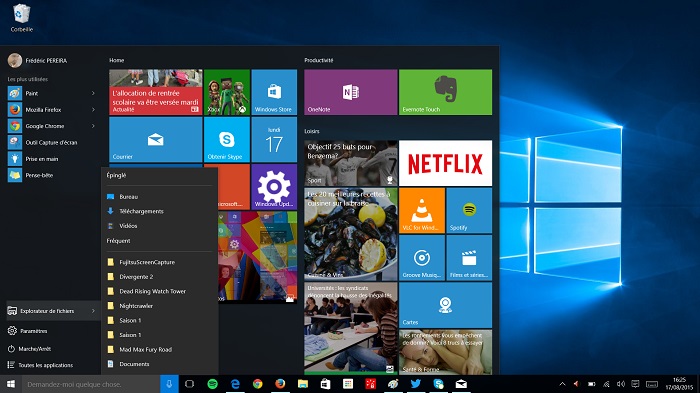Open the colorful Photos tile
This screenshot has height=393, width=700.
pos(257,257)
